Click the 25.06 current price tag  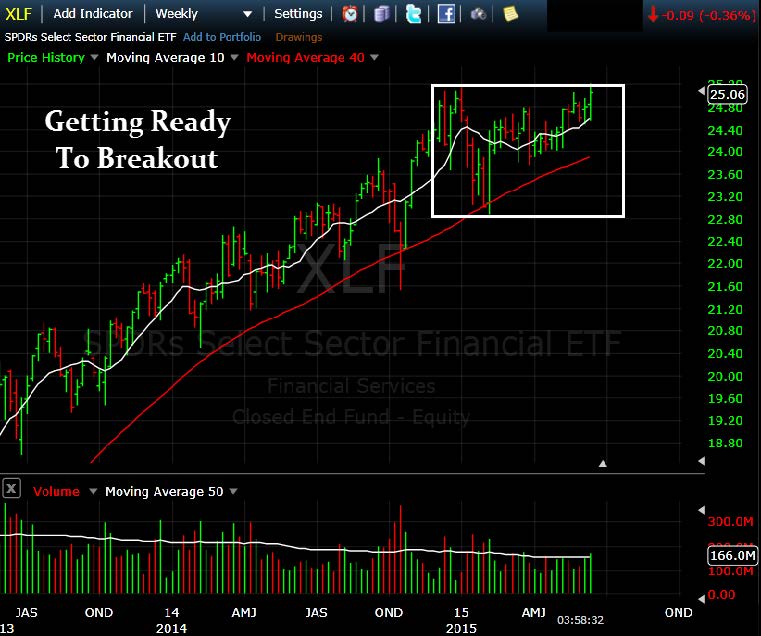(x=727, y=94)
